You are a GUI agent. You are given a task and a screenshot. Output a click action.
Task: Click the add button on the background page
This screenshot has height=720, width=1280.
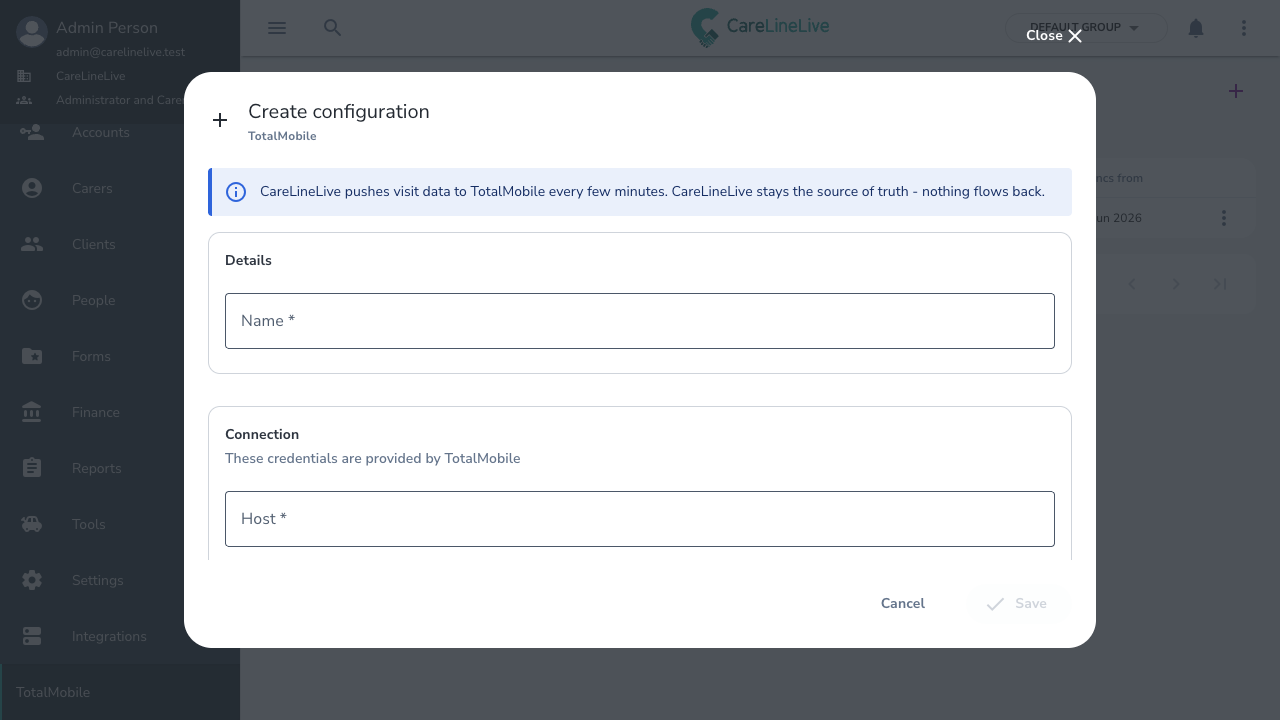pyautogui.click(x=1236, y=91)
